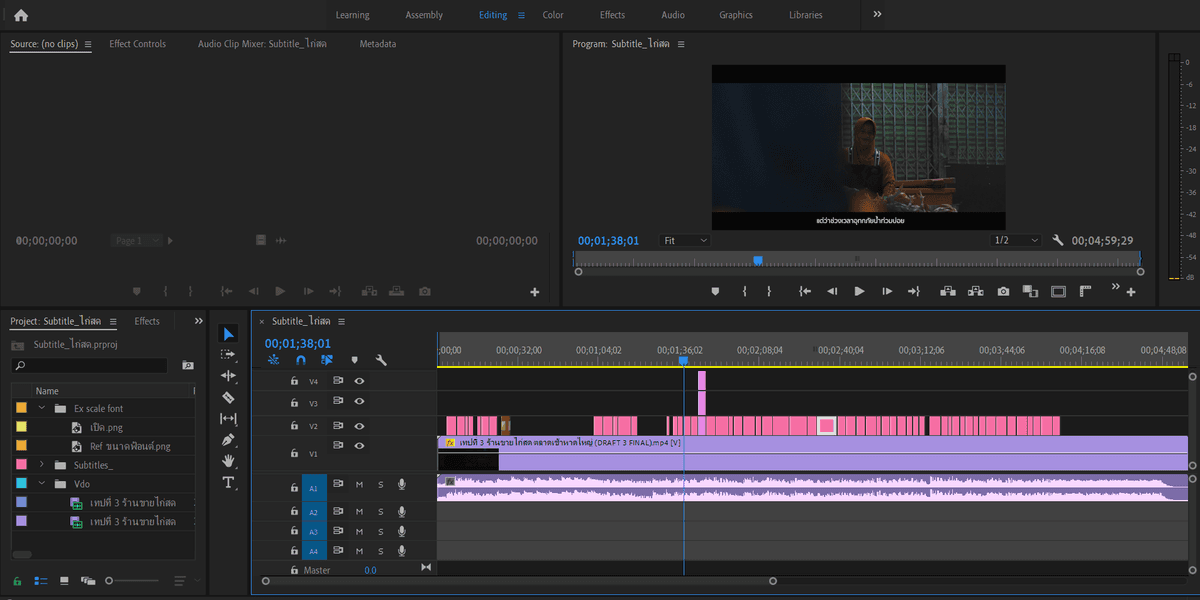Show more workspaces via overflow chevron
This screenshot has height=600, width=1200.
(877, 15)
